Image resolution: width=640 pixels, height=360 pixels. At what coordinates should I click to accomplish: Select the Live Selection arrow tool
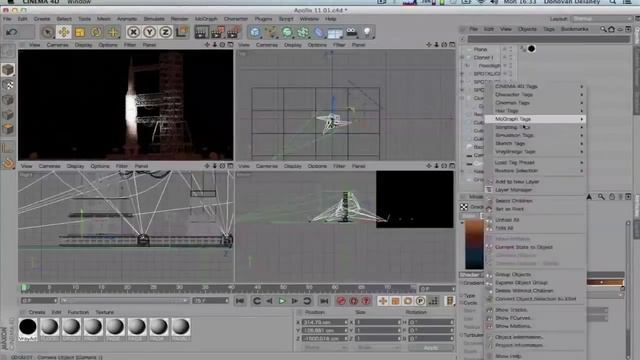pos(47,32)
